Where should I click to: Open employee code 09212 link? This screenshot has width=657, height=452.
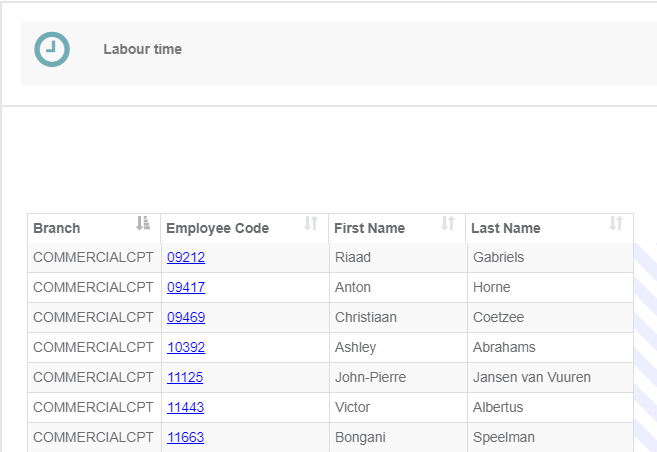pyautogui.click(x=186, y=257)
